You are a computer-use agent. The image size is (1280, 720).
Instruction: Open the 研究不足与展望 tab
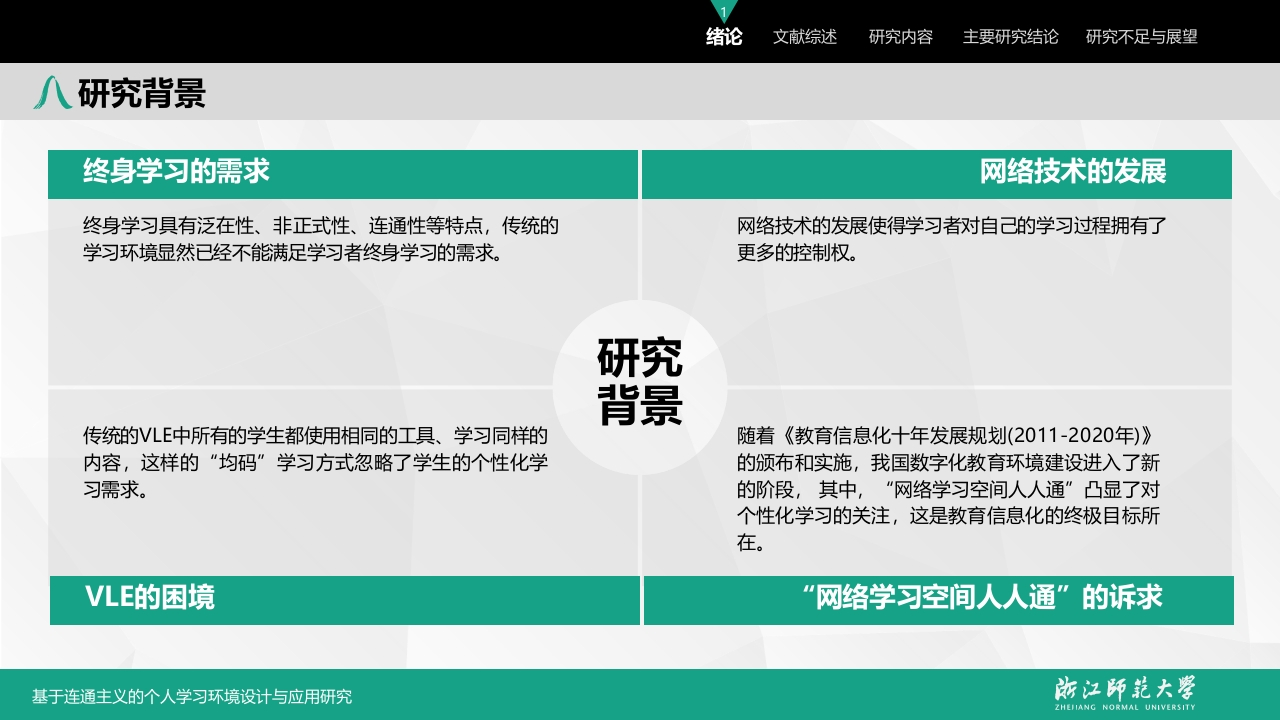click(x=1142, y=37)
